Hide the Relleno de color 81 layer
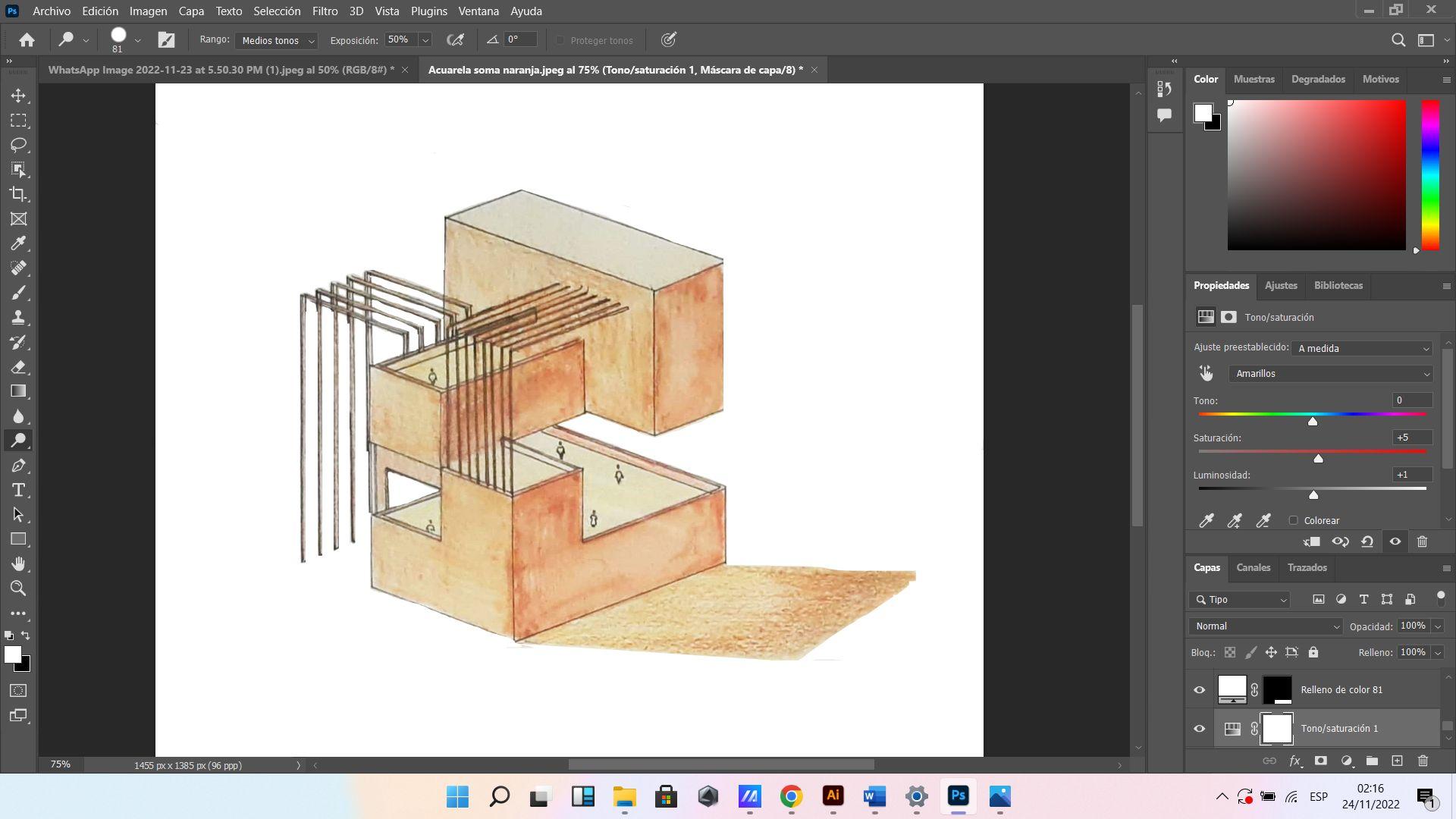This screenshot has height=819, width=1456. point(1199,689)
